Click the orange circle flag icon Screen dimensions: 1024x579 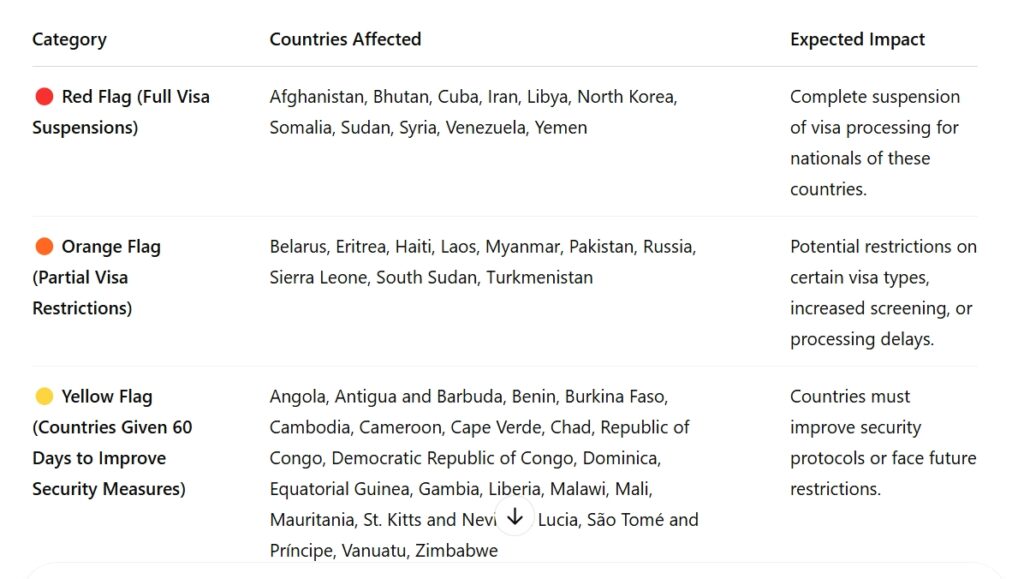coord(44,247)
